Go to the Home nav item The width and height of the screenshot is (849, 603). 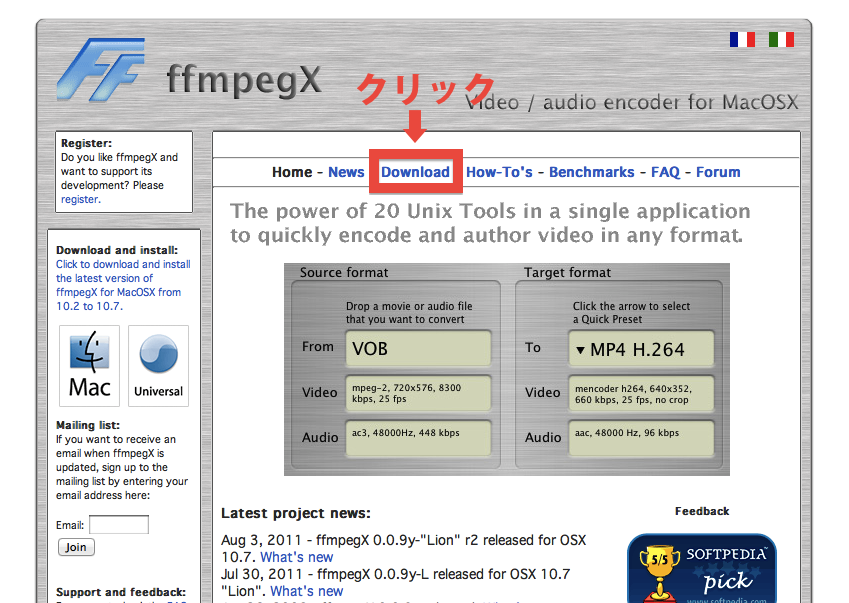click(x=292, y=172)
